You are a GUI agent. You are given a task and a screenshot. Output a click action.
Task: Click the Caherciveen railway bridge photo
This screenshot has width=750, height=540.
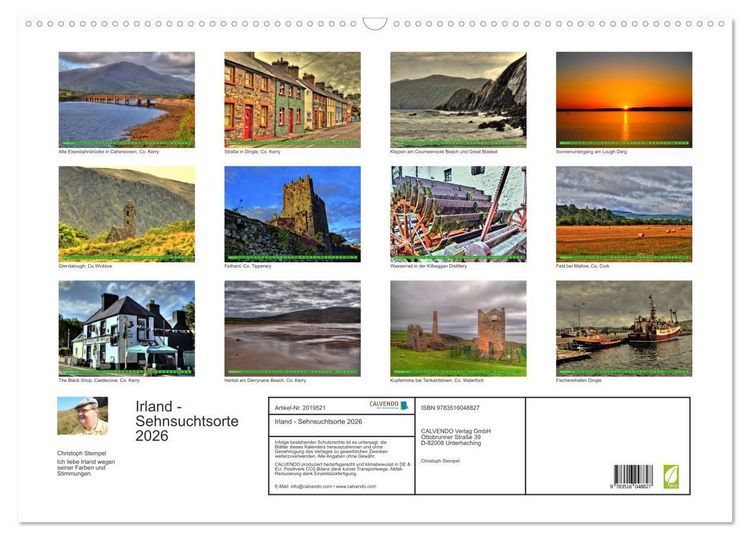click(x=126, y=99)
